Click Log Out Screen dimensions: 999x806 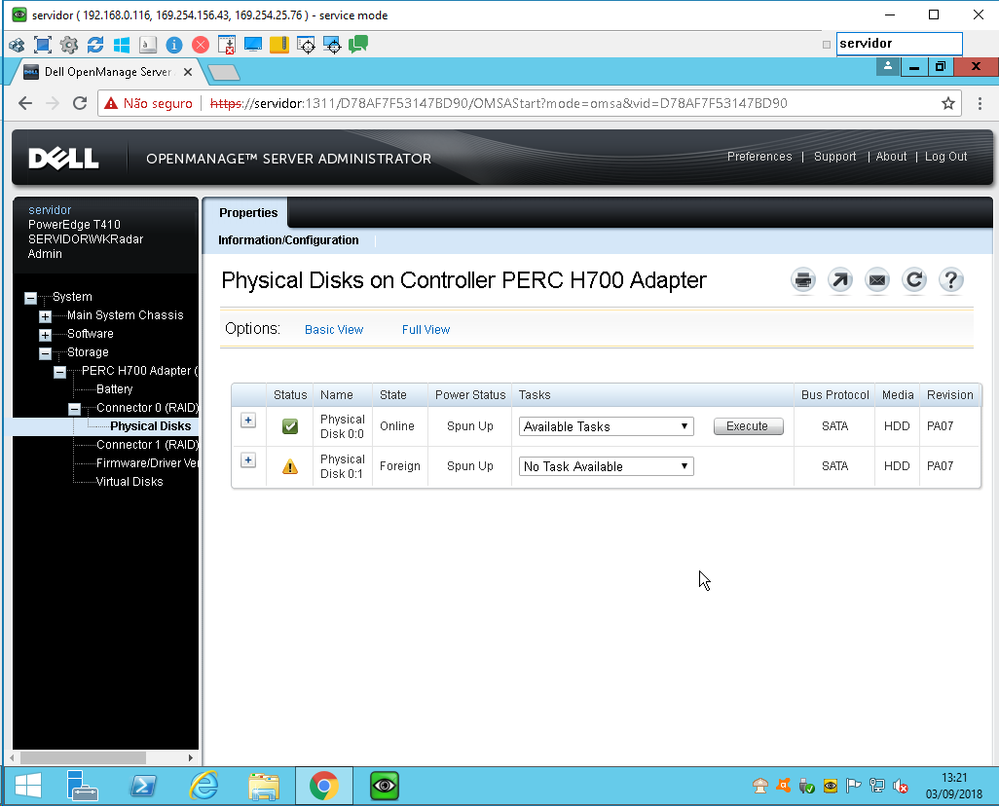point(945,157)
